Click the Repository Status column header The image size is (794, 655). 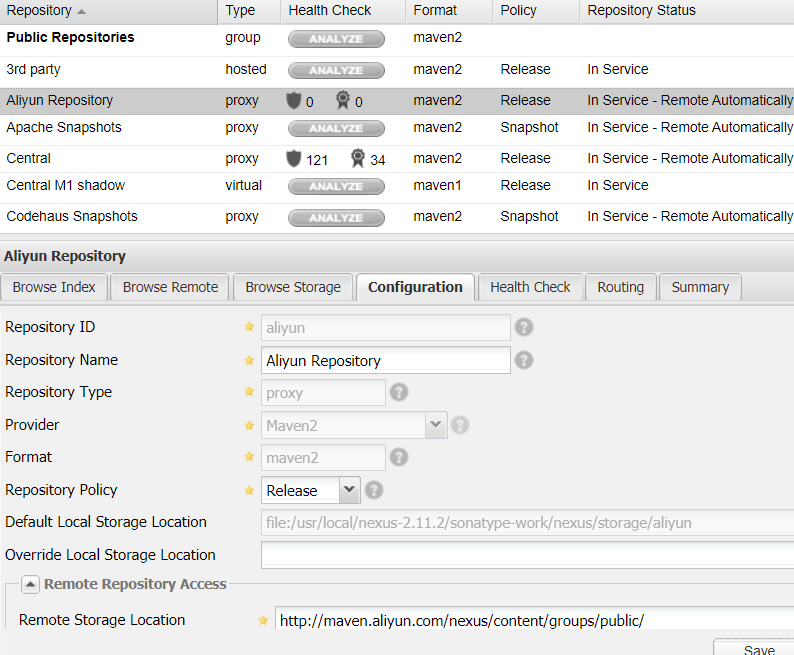pyautogui.click(x=687, y=11)
